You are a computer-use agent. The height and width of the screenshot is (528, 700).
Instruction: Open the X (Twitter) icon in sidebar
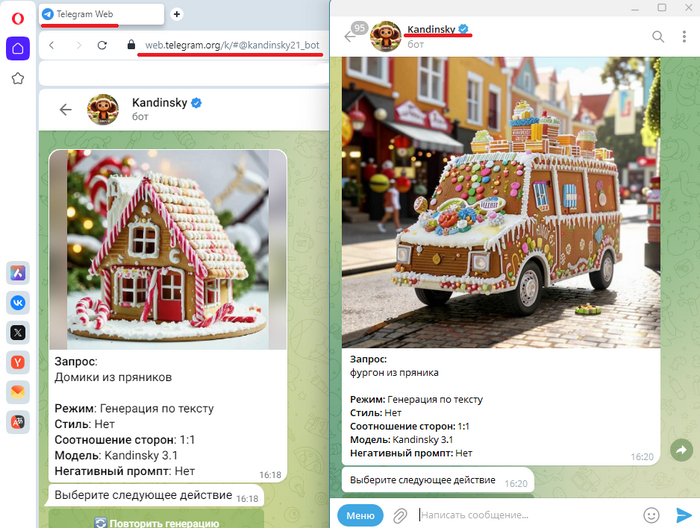[x=18, y=333]
